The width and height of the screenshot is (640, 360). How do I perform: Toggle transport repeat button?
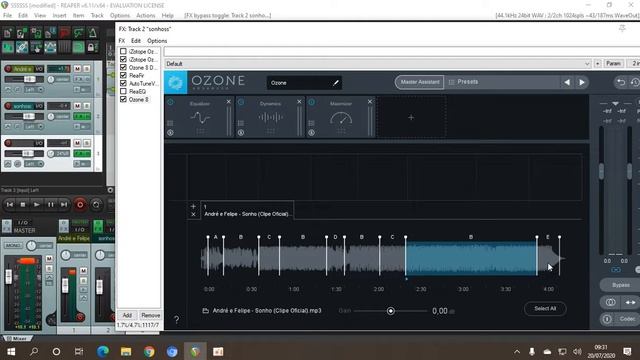coord(96,204)
